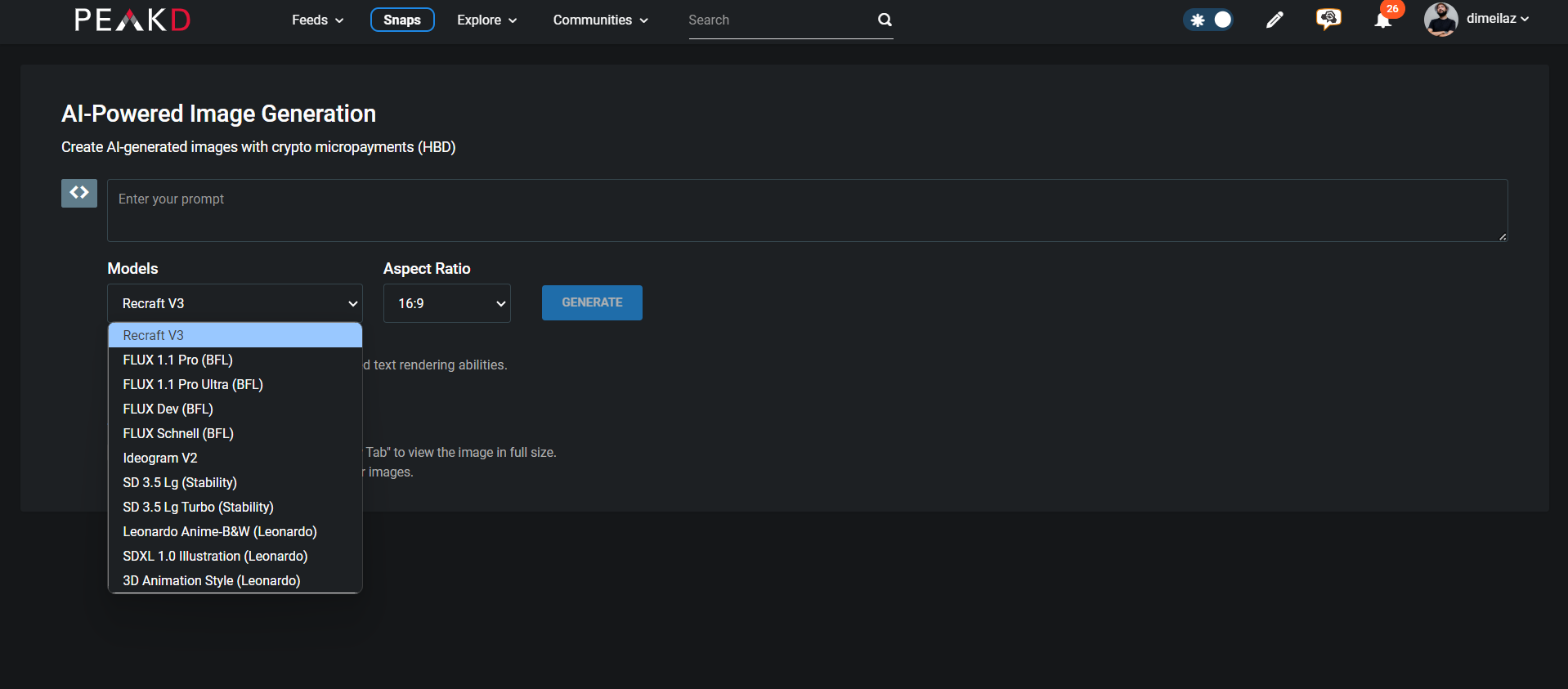Select SD 3.5 Lg (Stability) model
The image size is (1568, 689).
tap(235, 482)
